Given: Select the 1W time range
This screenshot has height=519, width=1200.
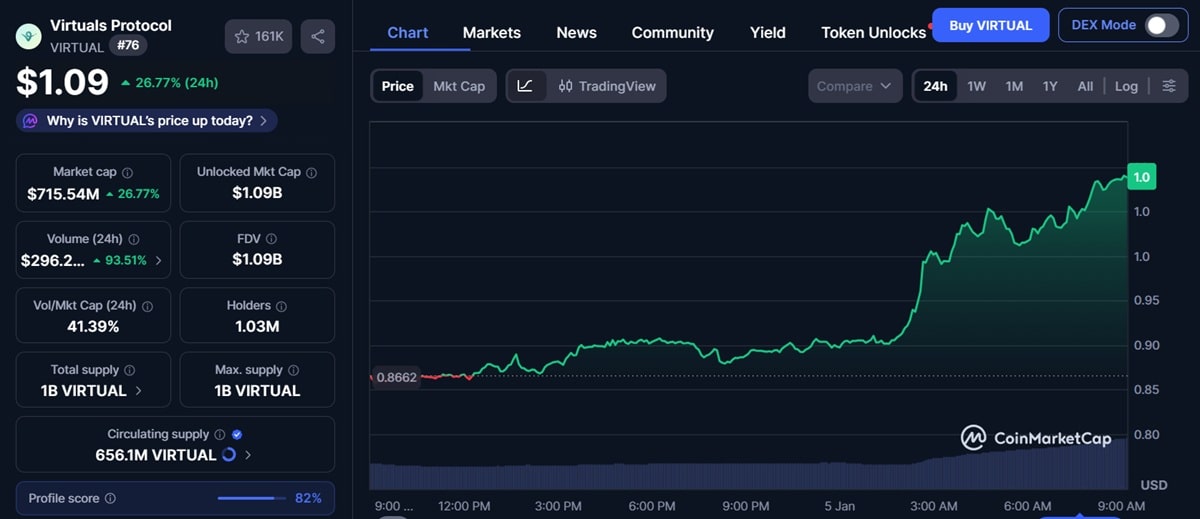Looking at the screenshot, I should [977, 86].
